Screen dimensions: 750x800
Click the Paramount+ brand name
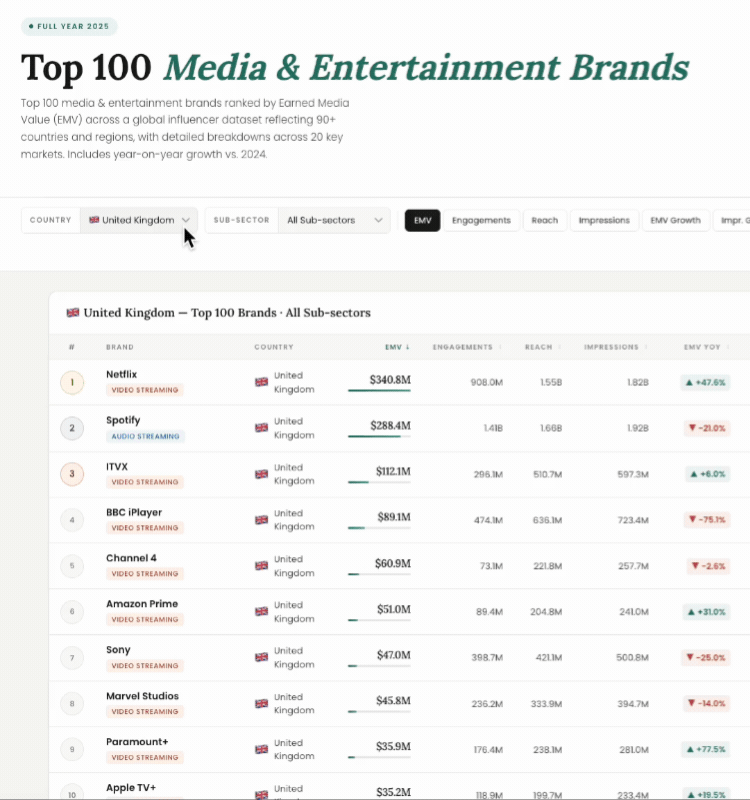click(137, 742)
